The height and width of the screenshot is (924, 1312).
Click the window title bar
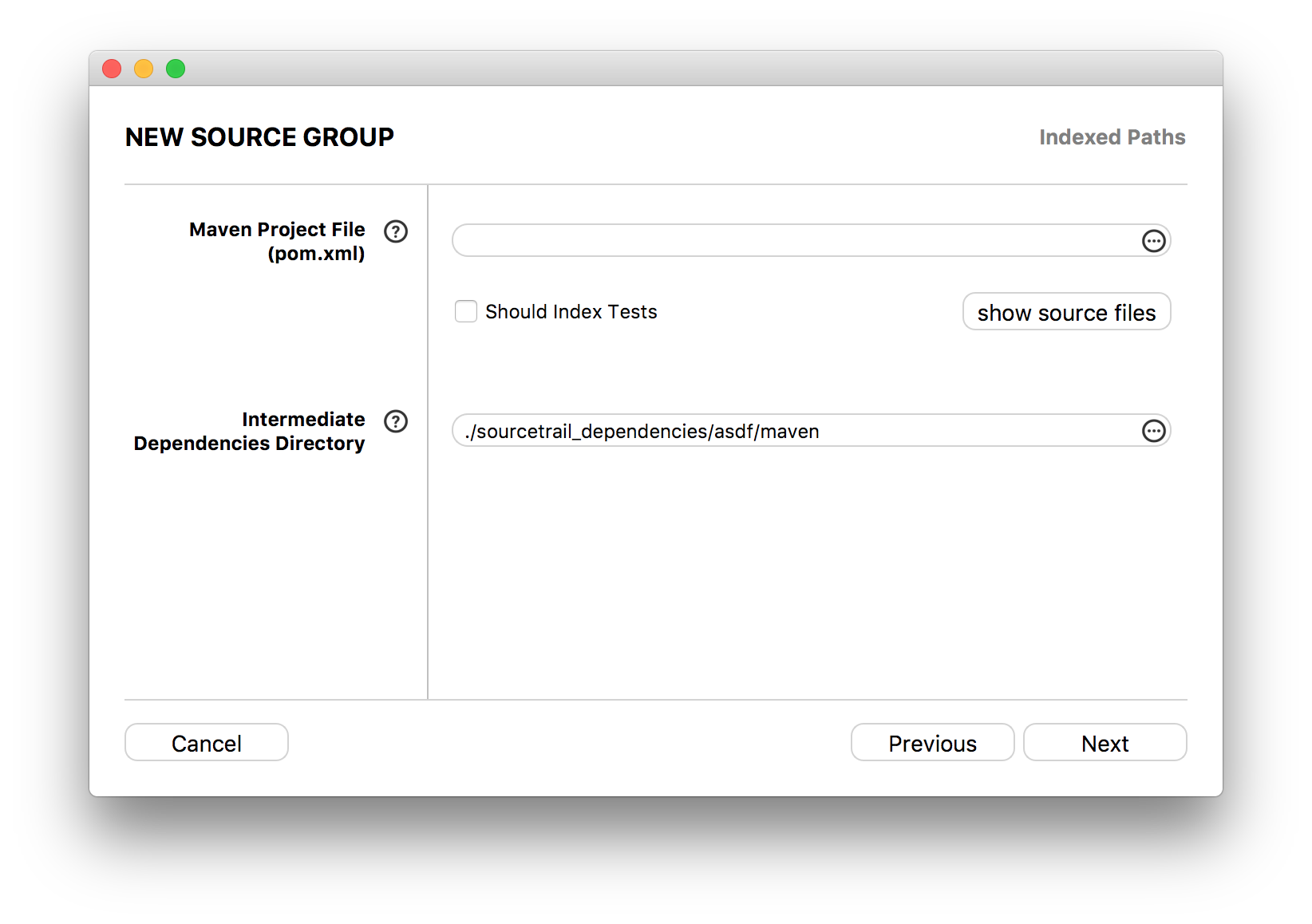click(656, 69)
